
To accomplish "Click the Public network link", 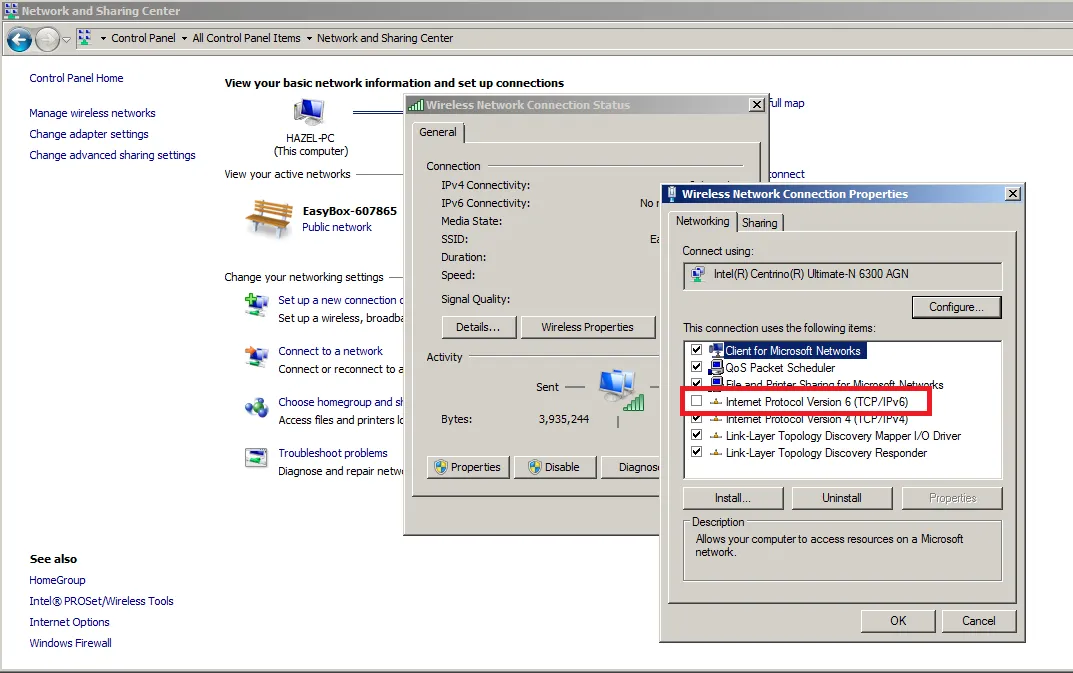I will tap(337, 227).
